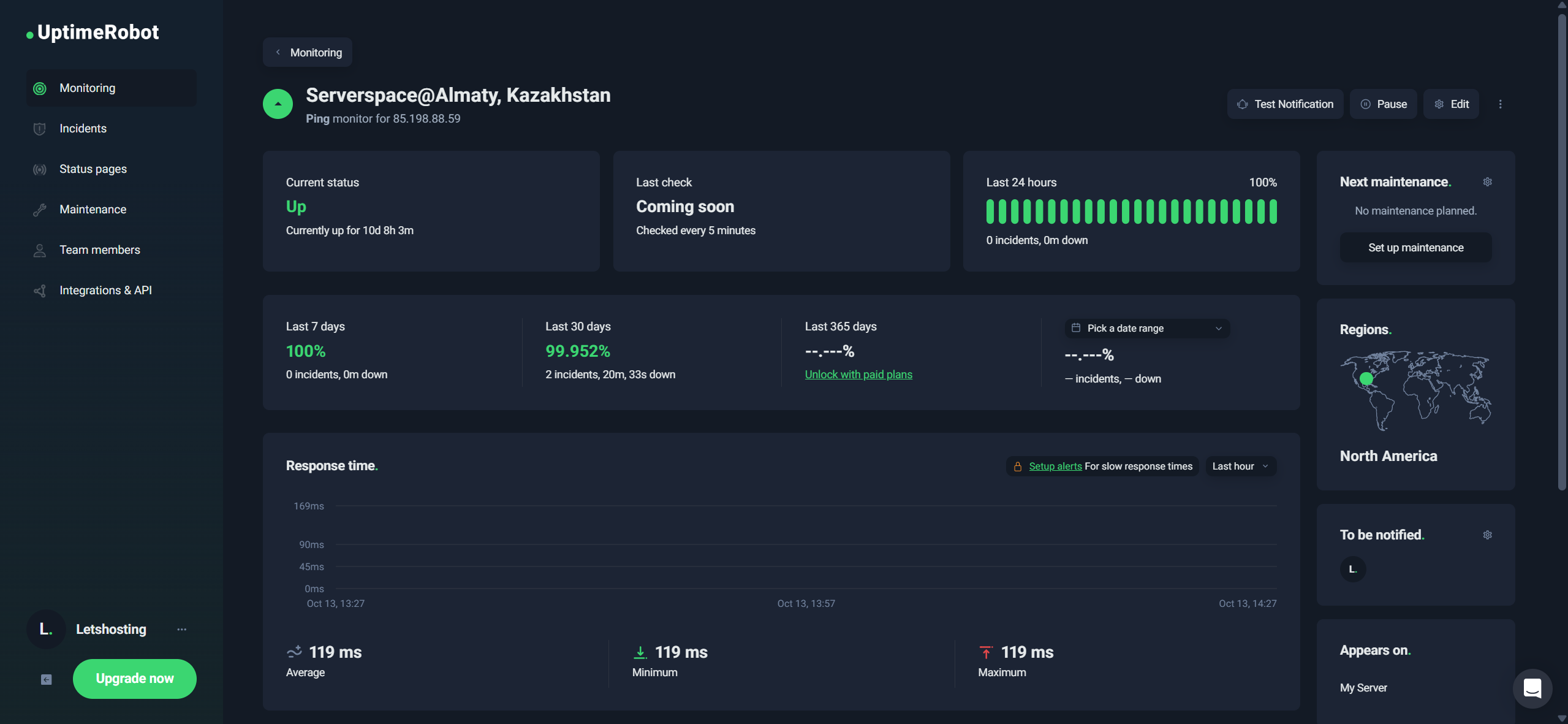Click the Team members person icon
This screenshot has width=1568, height=724.
pyautogui.click(x=40, y=250)
